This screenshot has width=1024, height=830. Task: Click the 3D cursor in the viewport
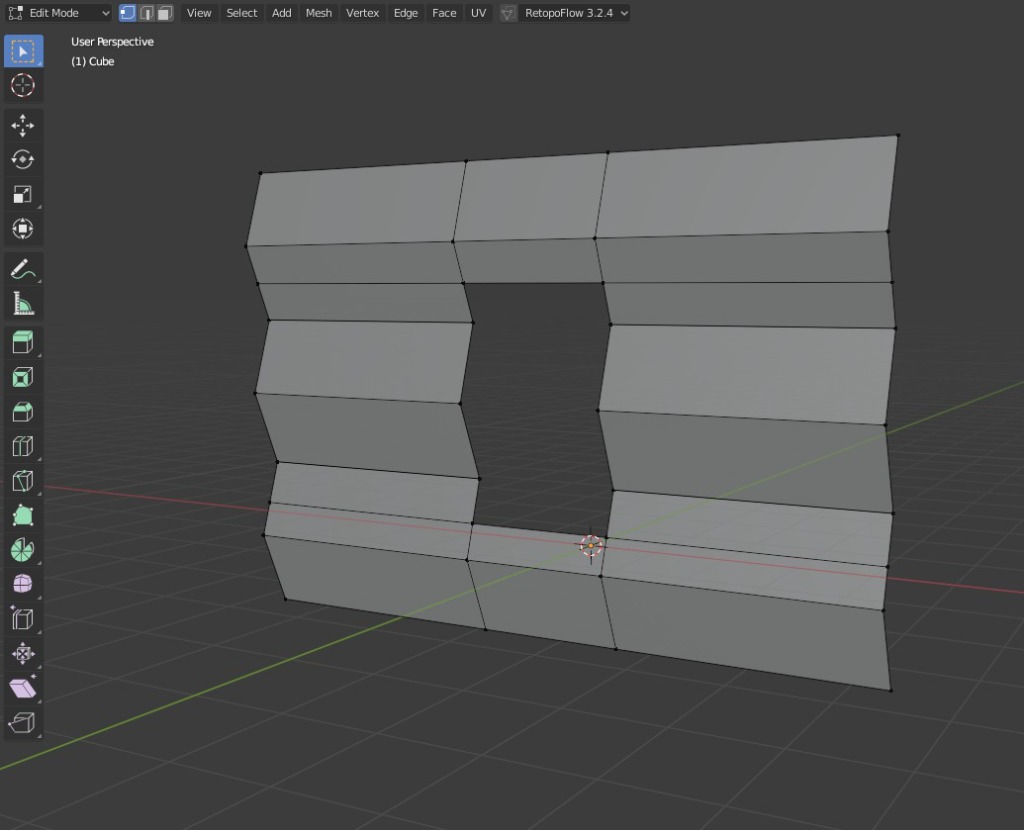tap(591, 545)
